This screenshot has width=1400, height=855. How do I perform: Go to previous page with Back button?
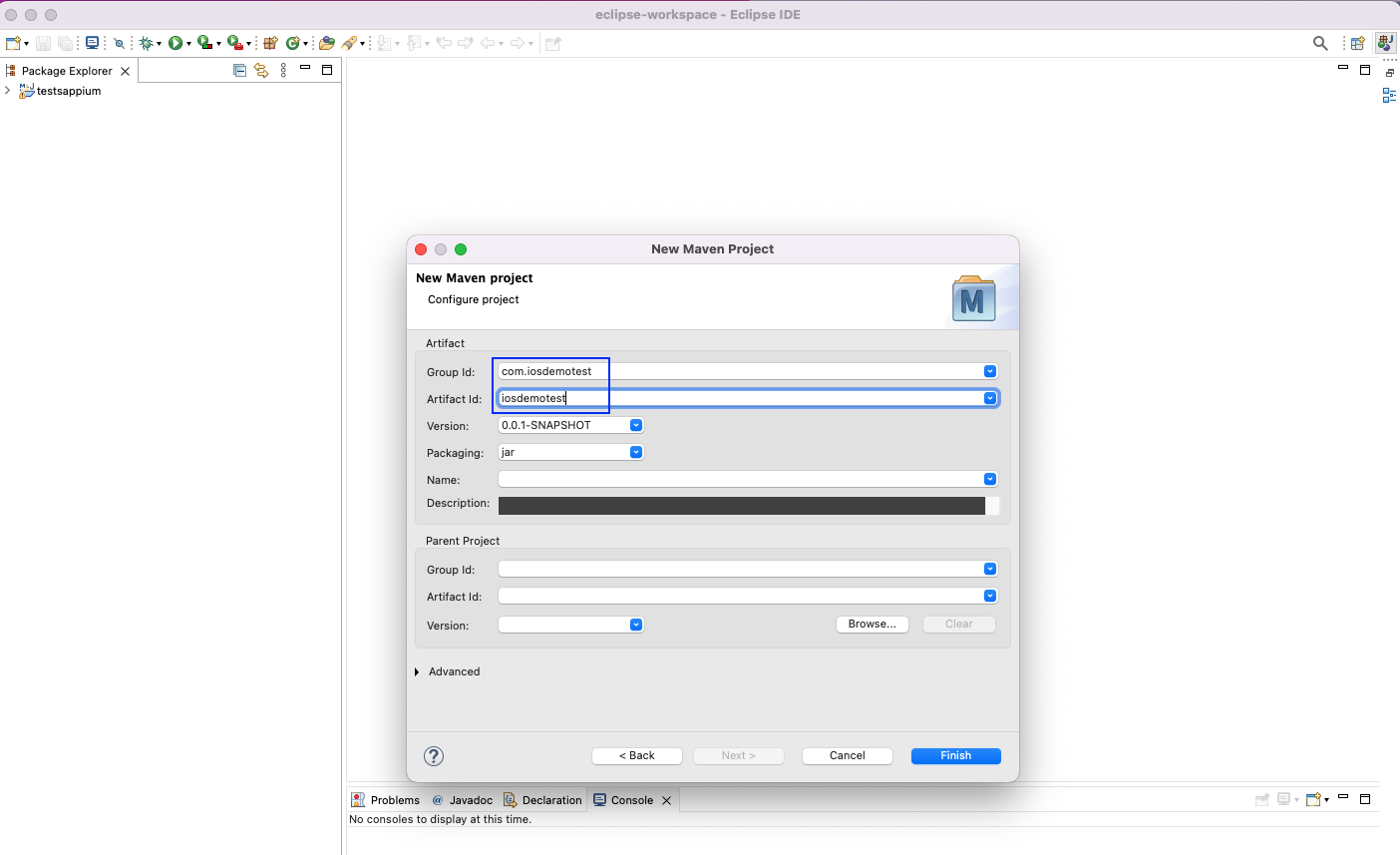[637, 756]
